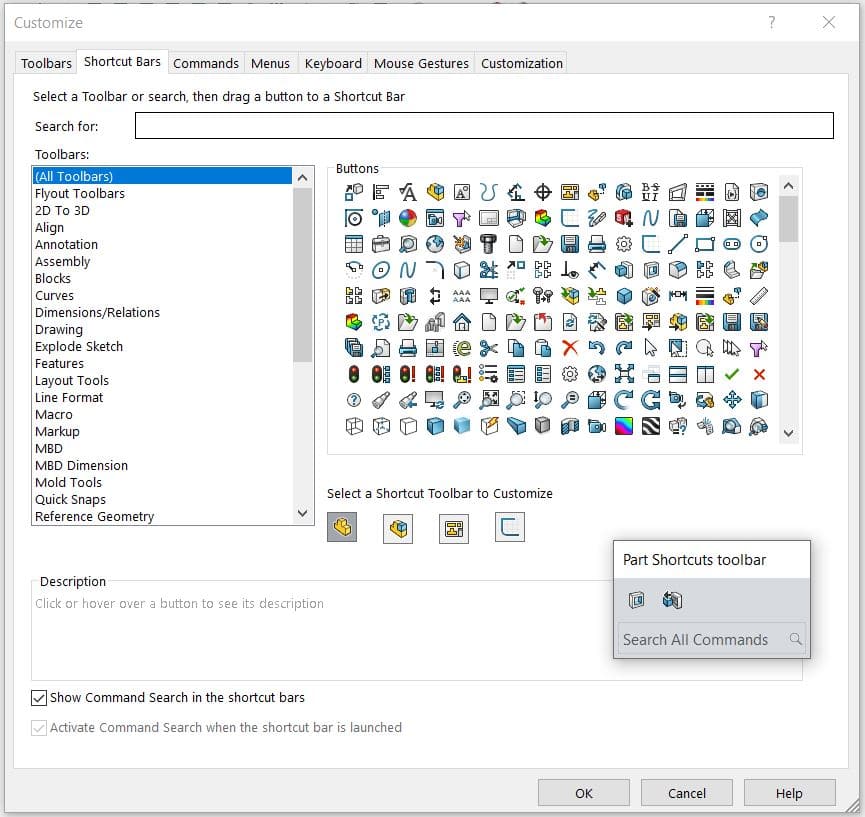Choose the Drawing shortcut toolbar icon
This screenshot has width=865, height=817.
tap(454, 528)
